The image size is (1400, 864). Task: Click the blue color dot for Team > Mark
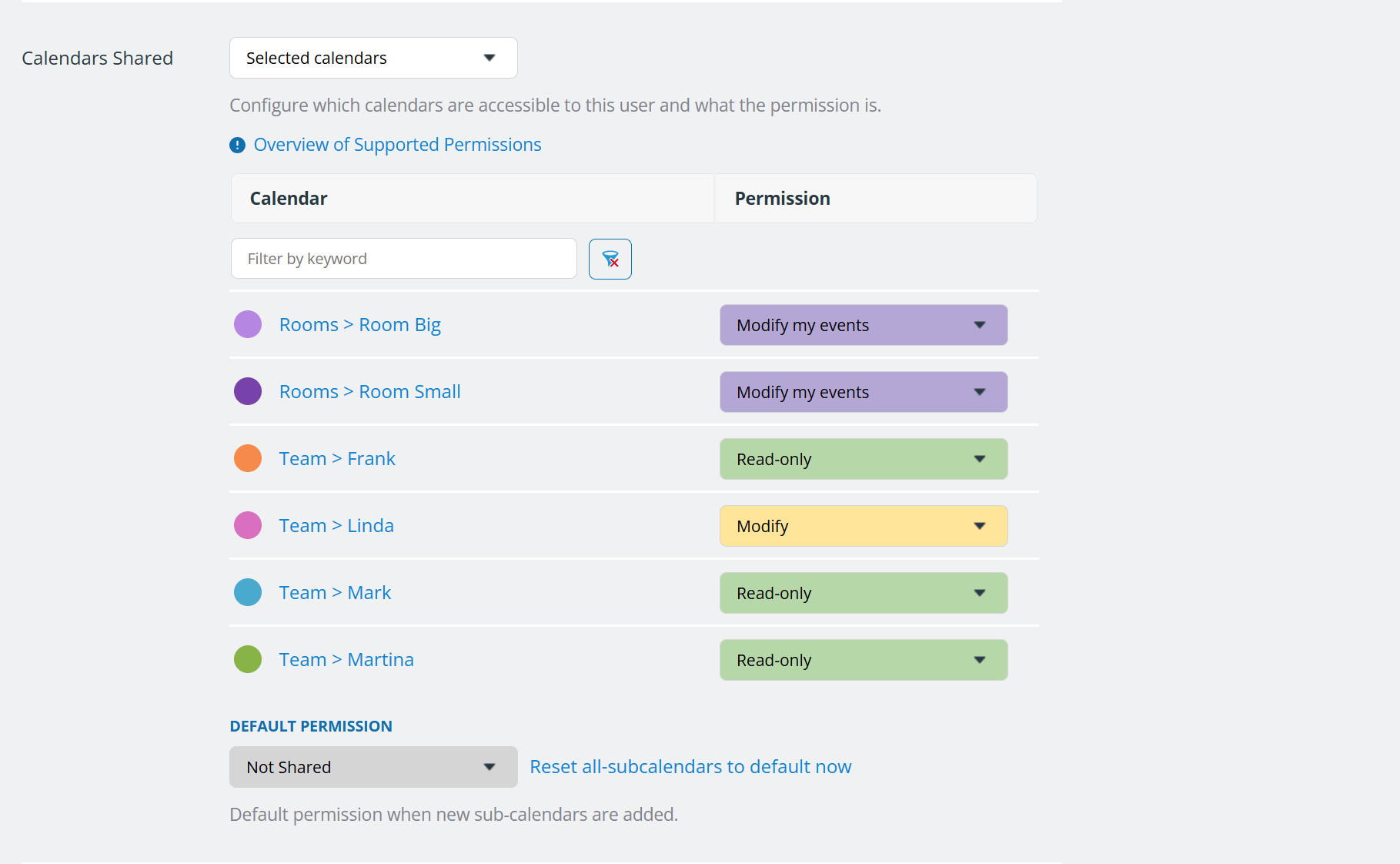[x=247, y=592]
